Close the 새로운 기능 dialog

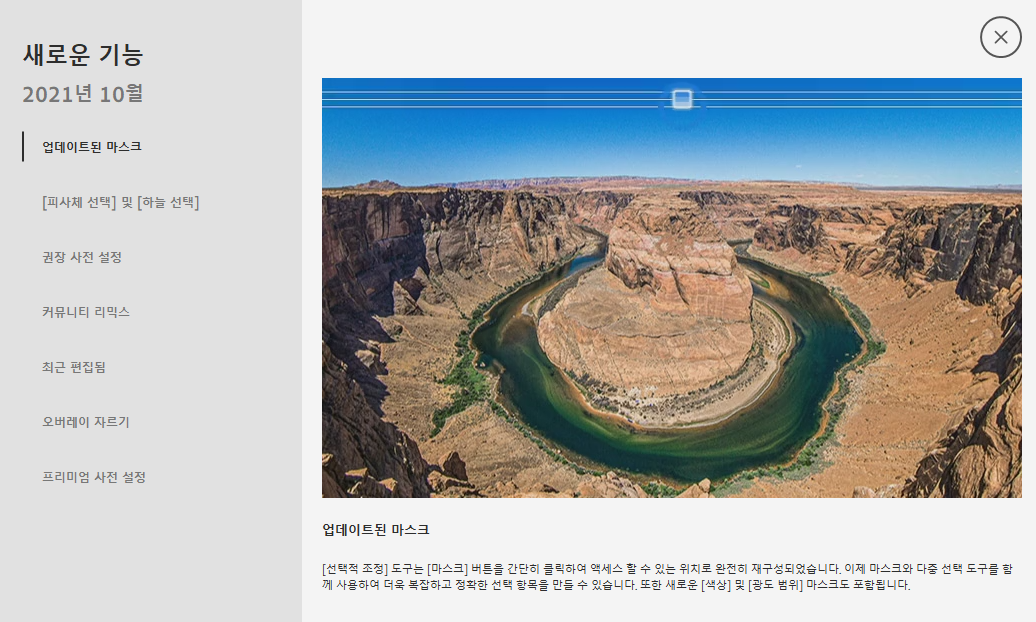pos(1000,37)
